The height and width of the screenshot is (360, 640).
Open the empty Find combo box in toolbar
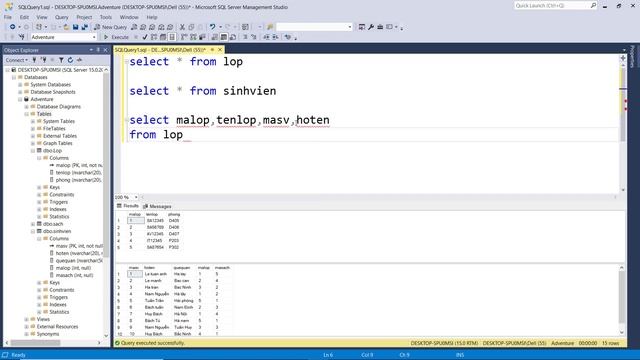point(314,27)
